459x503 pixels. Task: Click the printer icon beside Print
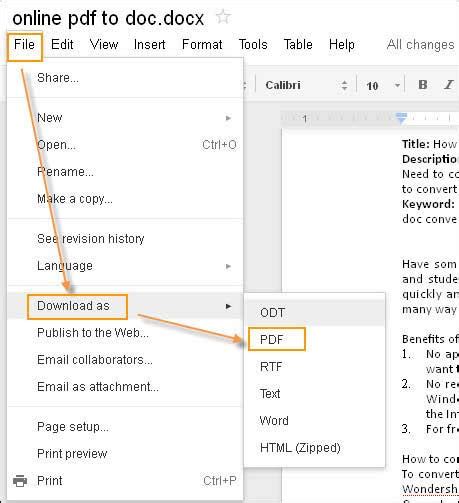tap(20, 481)
